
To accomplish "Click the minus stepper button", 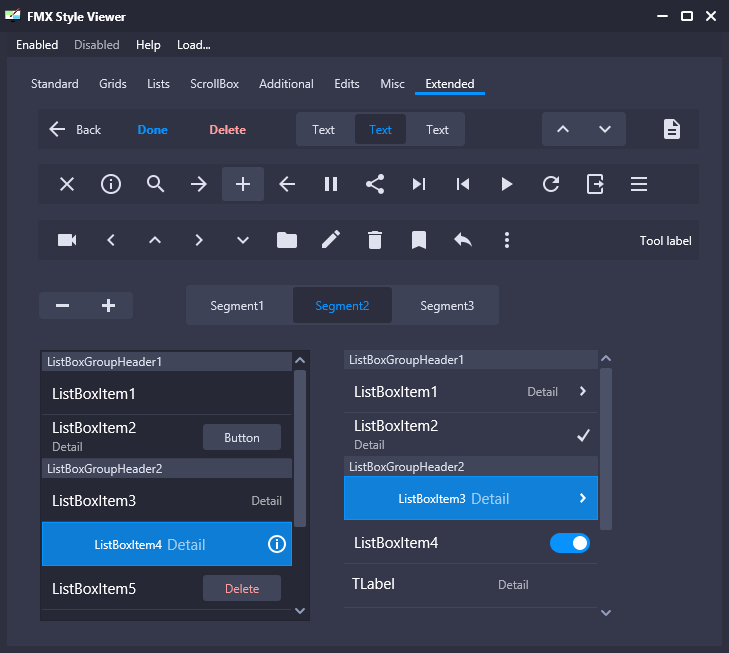I will point(62,305).
